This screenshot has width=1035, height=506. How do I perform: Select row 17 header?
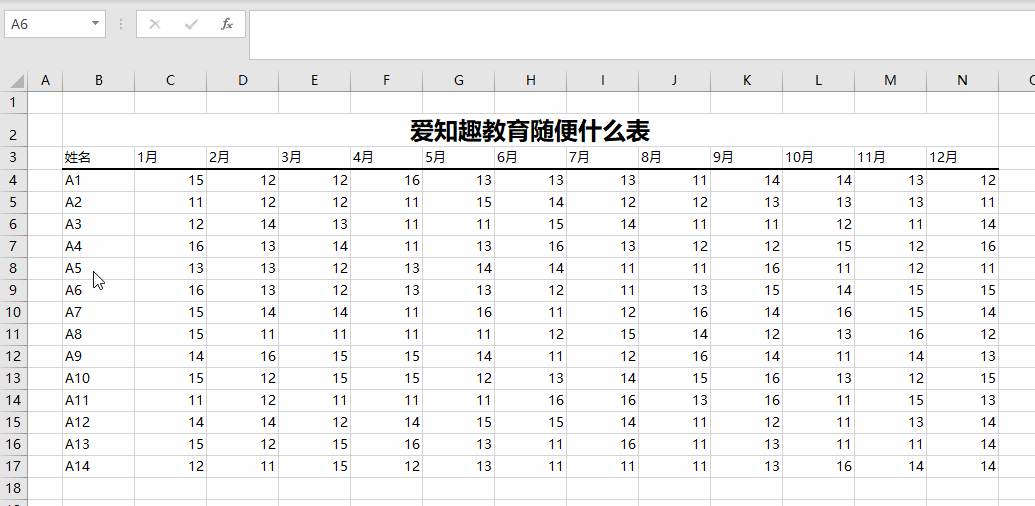pyautogui.click(x=13, y=466)
